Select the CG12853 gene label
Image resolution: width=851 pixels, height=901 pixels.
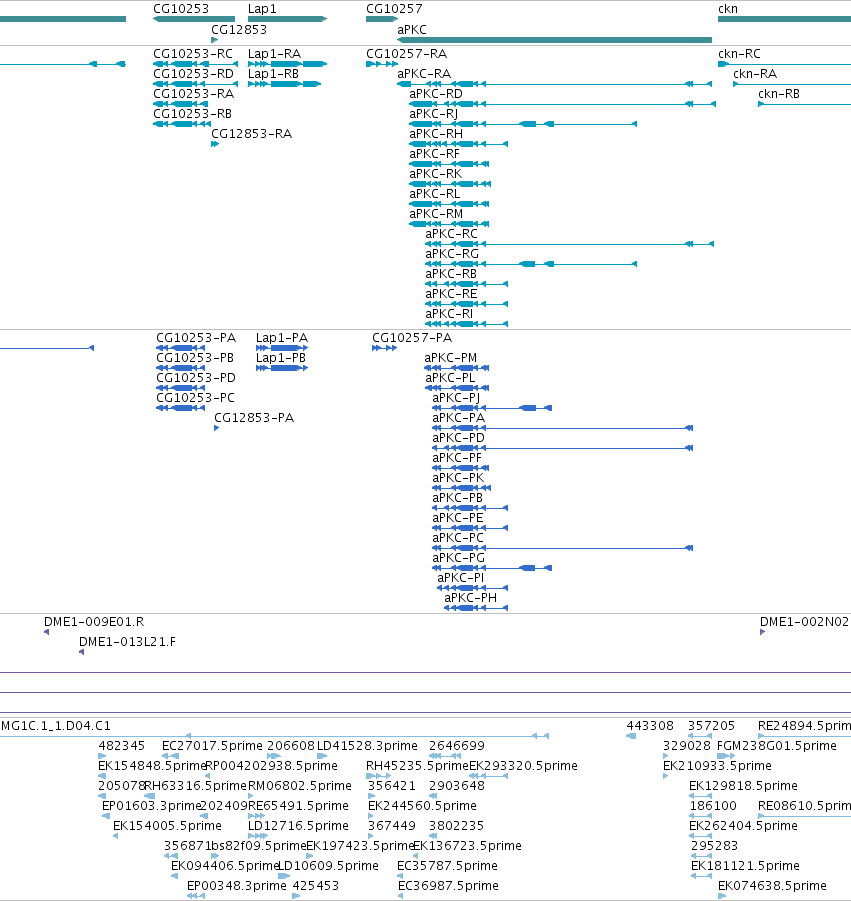(x=239, y=29)
